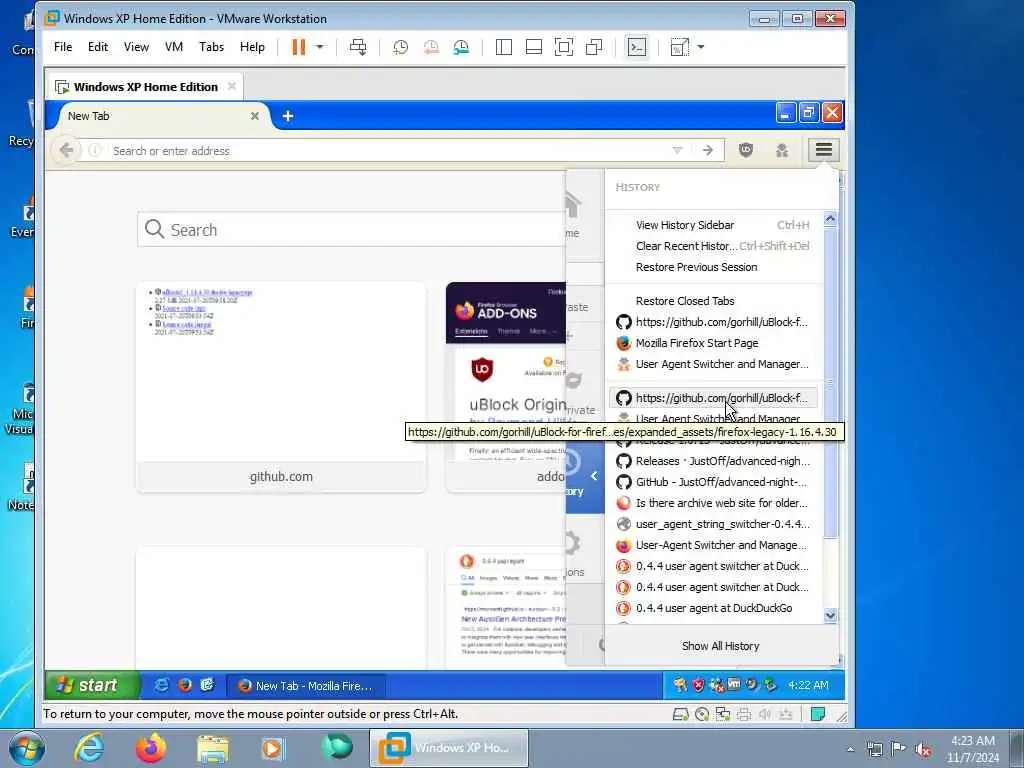Click the history list scroll down arrow
1024x768 pixels.
[830, 615]
